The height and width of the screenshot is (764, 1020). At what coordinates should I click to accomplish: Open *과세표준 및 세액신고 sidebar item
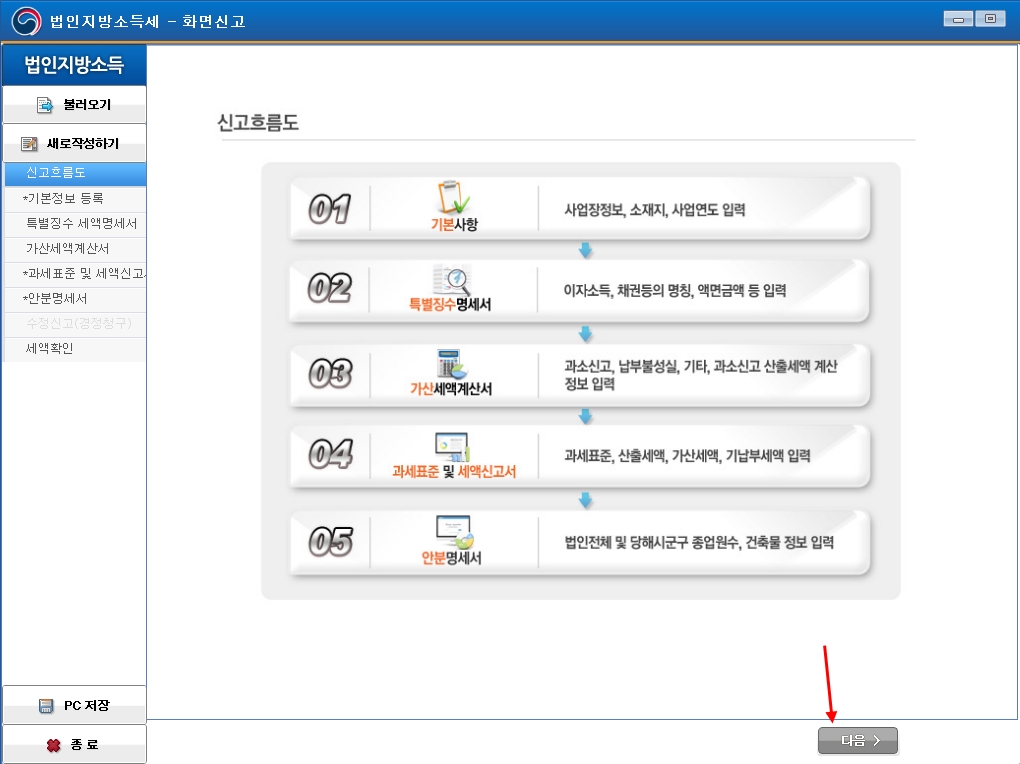click(75, 274)
